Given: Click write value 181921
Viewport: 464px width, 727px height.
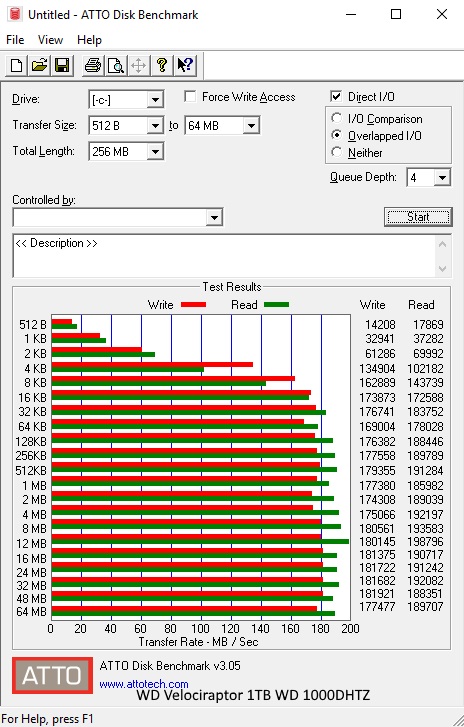Looking at the screenshot, I should point(377,593).
